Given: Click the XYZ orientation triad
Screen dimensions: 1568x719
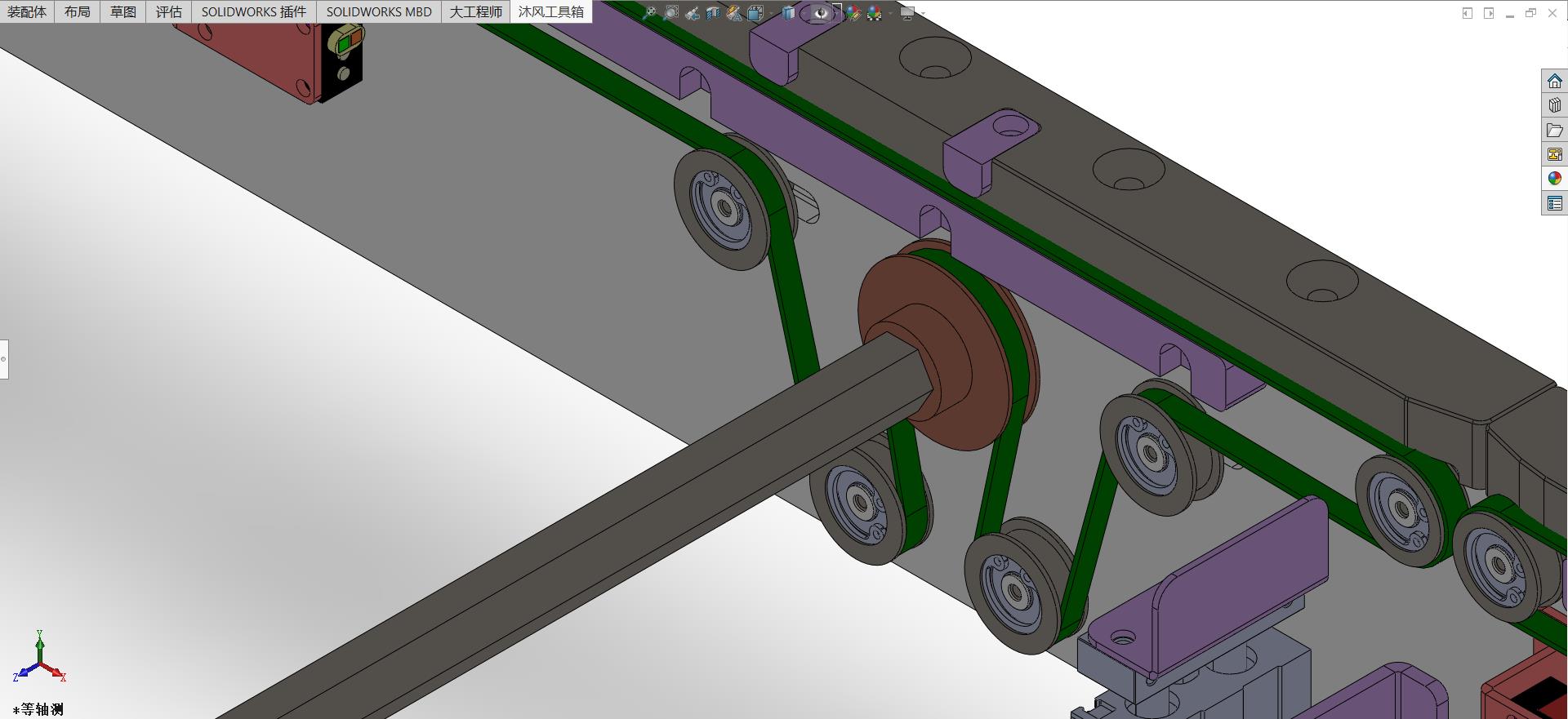Looking at the screenshot, I should coord(38,658).
